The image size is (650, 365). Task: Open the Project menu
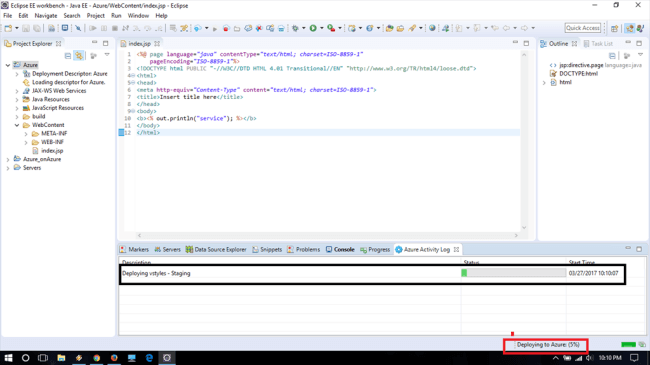coord(95,16)
